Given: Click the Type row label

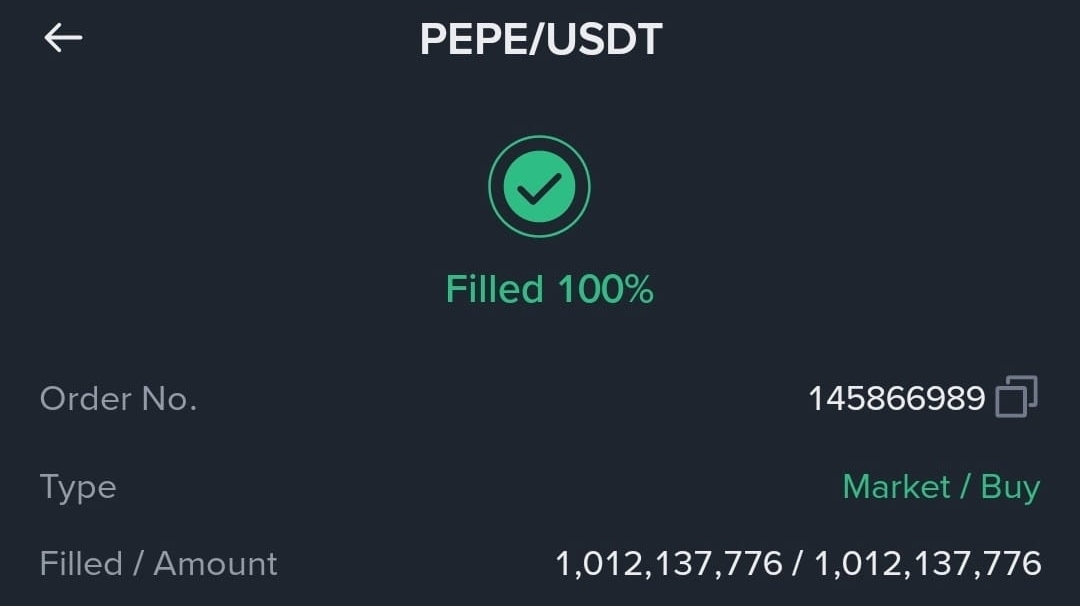Looking at the screenshot, I should 78,488.
